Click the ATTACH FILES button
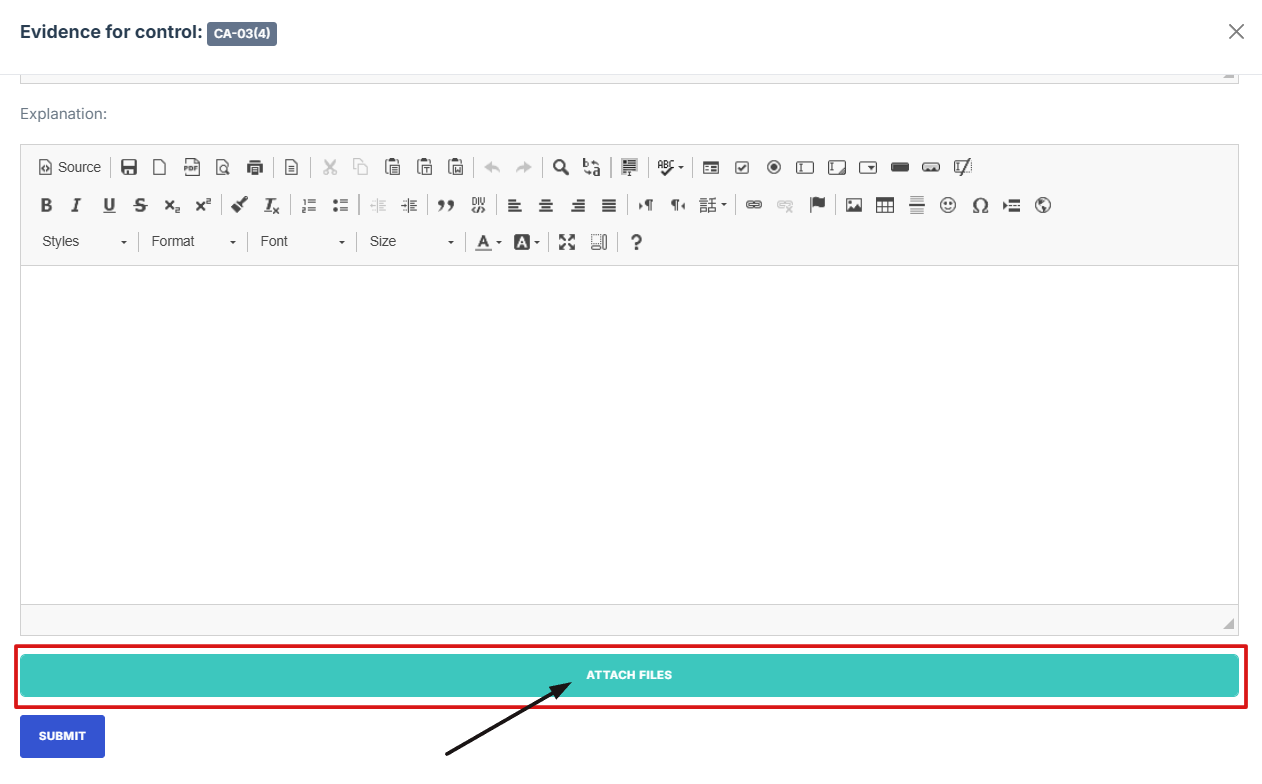The image size is (1262, 784). [x=629, y=676]
